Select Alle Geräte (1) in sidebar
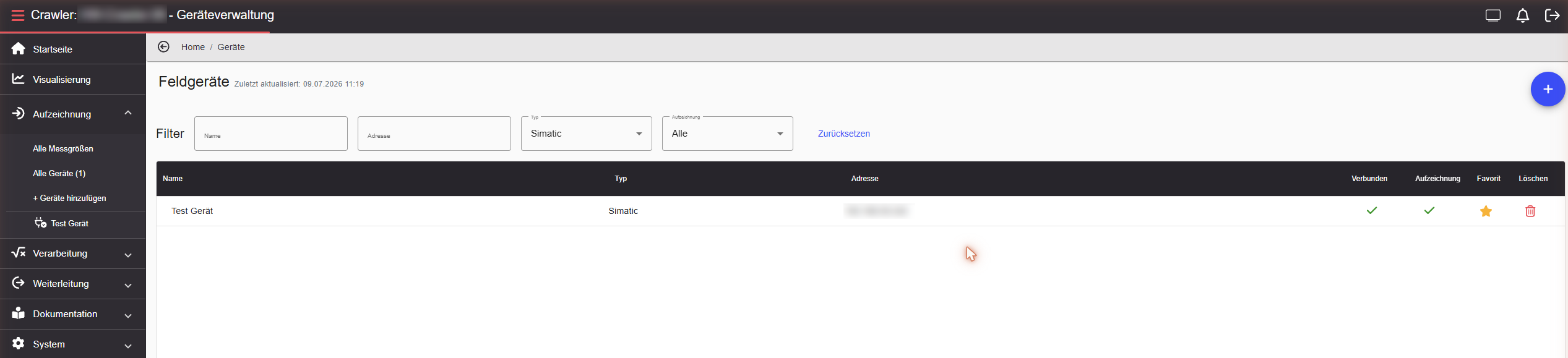 (59, 174)
